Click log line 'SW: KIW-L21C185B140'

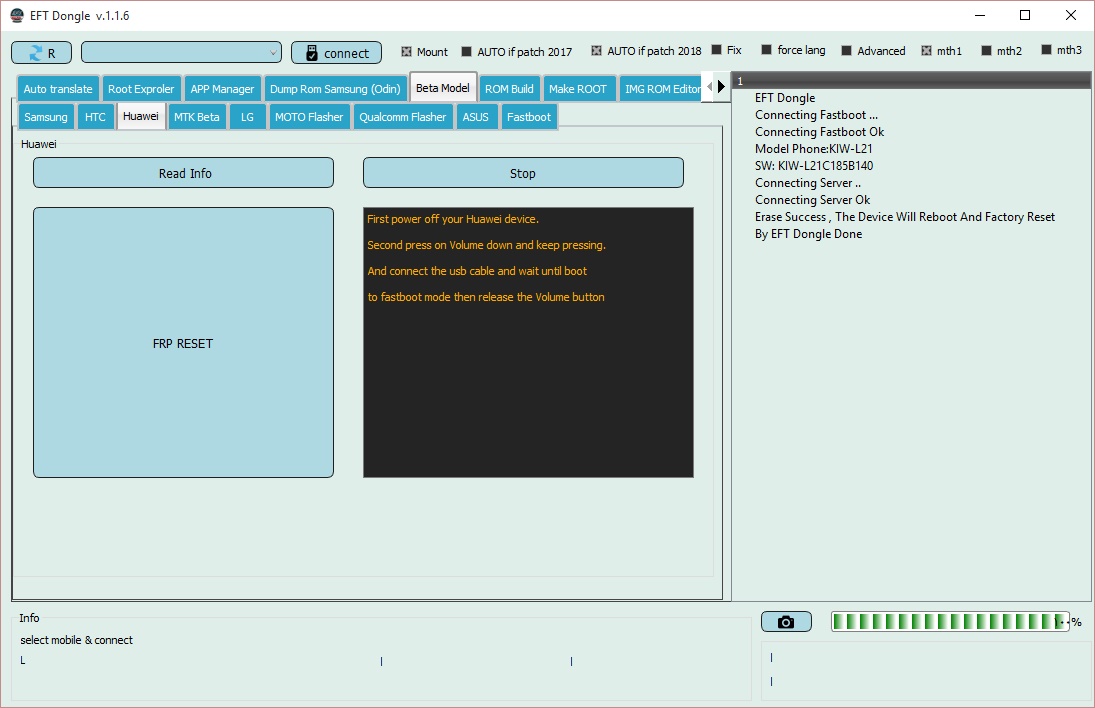814,165
